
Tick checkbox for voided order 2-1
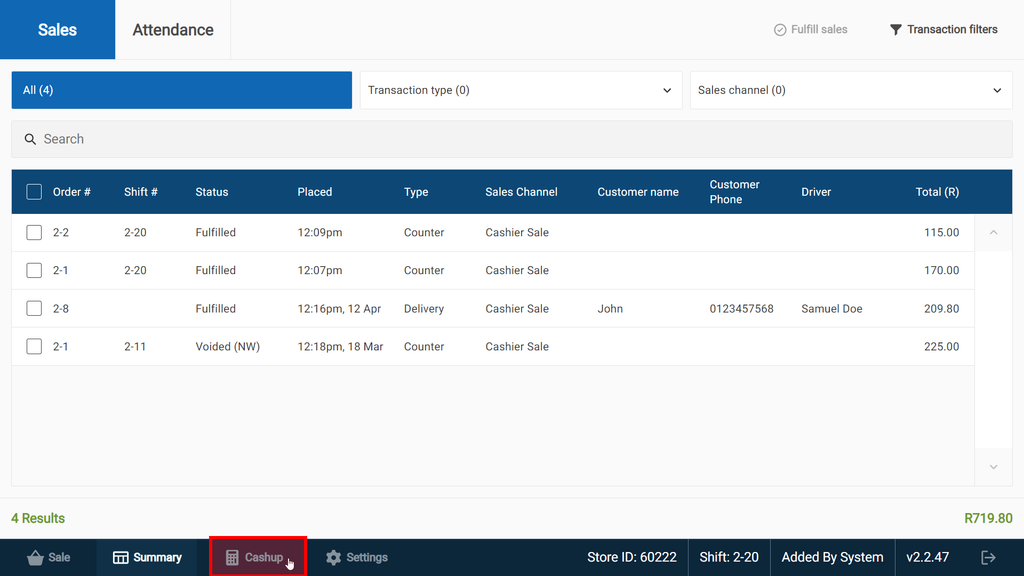click(34, 347)
